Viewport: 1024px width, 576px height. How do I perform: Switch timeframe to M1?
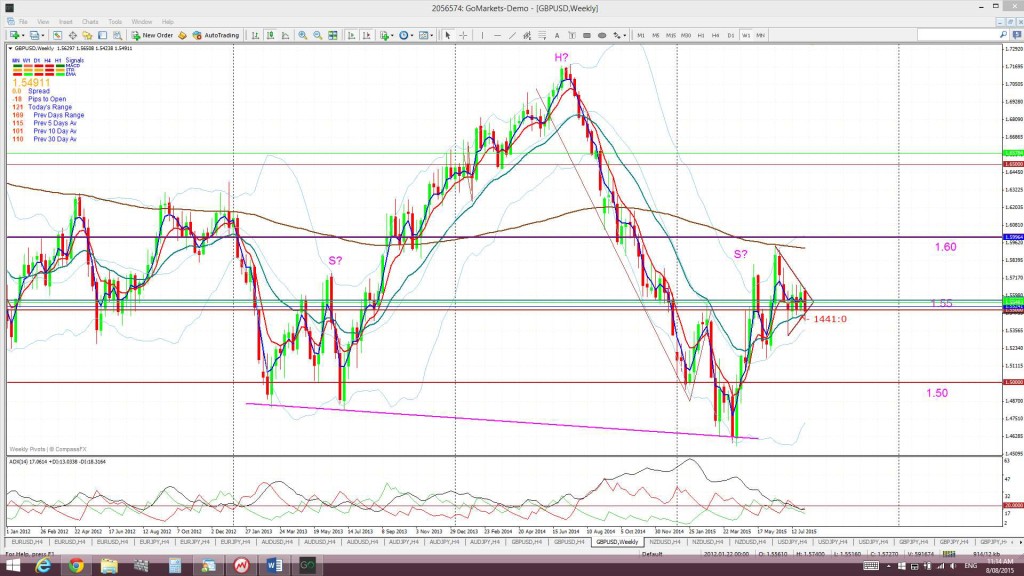[x=641, y=35]
